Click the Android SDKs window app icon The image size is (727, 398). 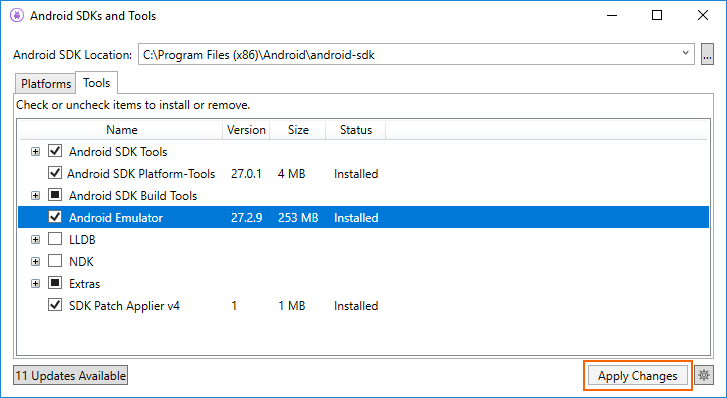pos(17,15)
